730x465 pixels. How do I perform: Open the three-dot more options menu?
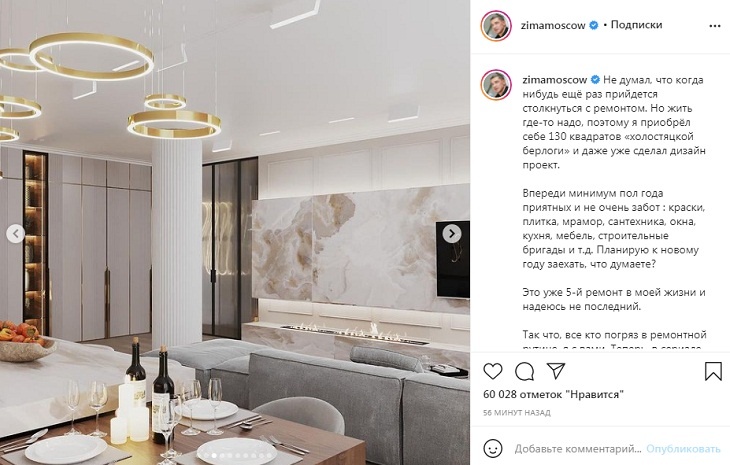click(715, 26)
